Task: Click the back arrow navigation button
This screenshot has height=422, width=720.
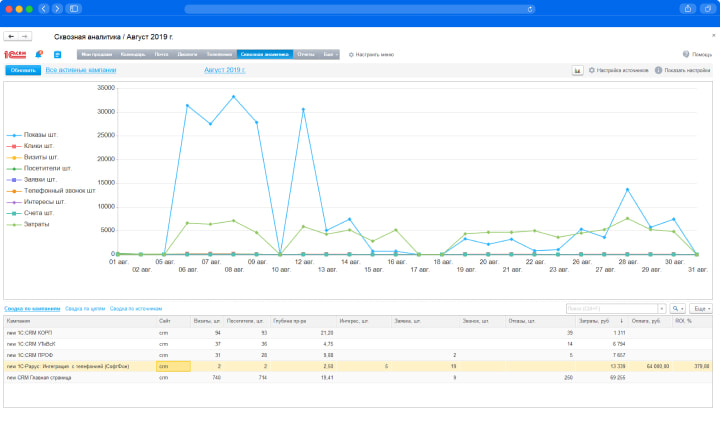Action: pyautogui.click(x=11, y=36)
